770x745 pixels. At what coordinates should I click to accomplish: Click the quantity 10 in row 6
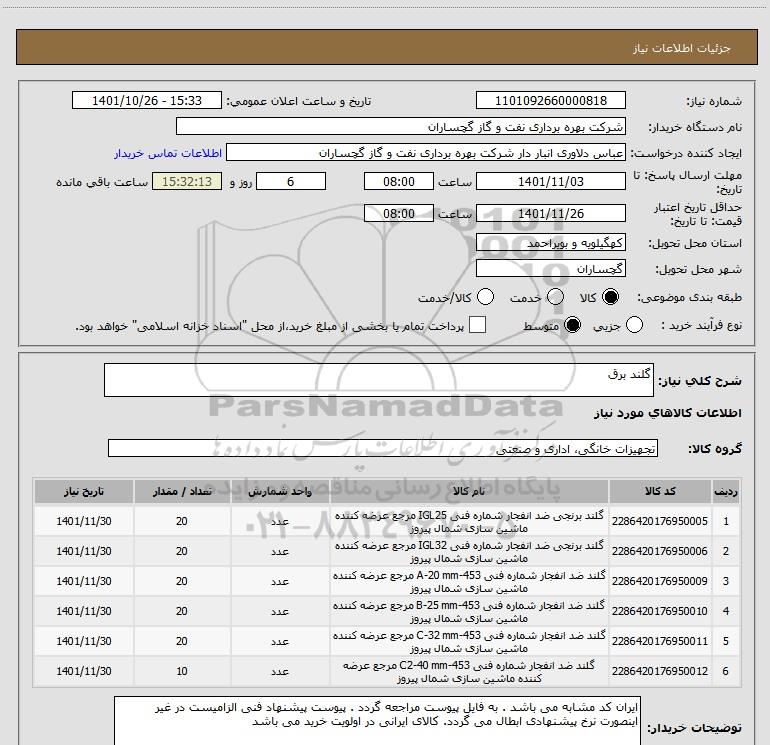pos(182,671)
